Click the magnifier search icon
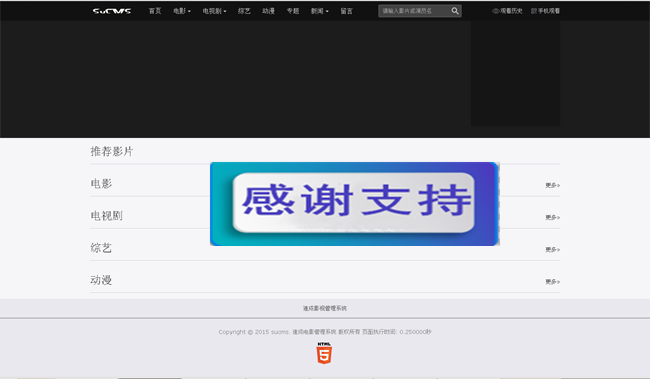The height and width of the screenshot is (379, 650). tap(455, 11)
